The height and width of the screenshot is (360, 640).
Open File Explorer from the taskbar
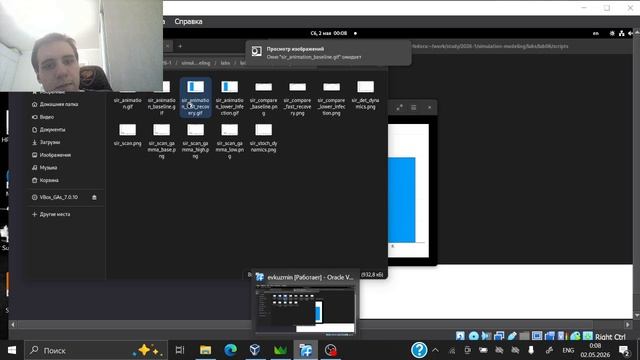tap(205, 350)
